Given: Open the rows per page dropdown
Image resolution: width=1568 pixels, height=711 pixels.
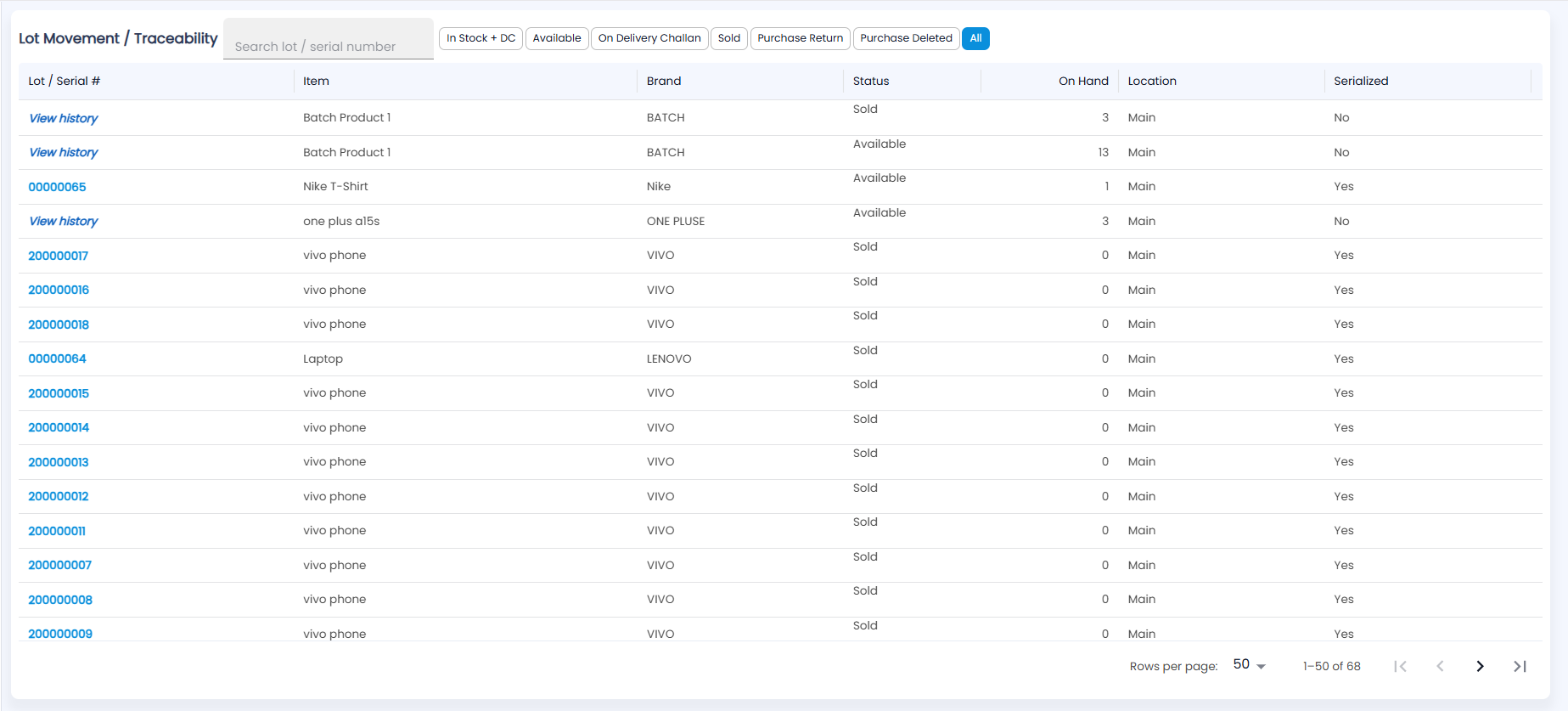Looking at the screenshot, I should coord(1249,665).
